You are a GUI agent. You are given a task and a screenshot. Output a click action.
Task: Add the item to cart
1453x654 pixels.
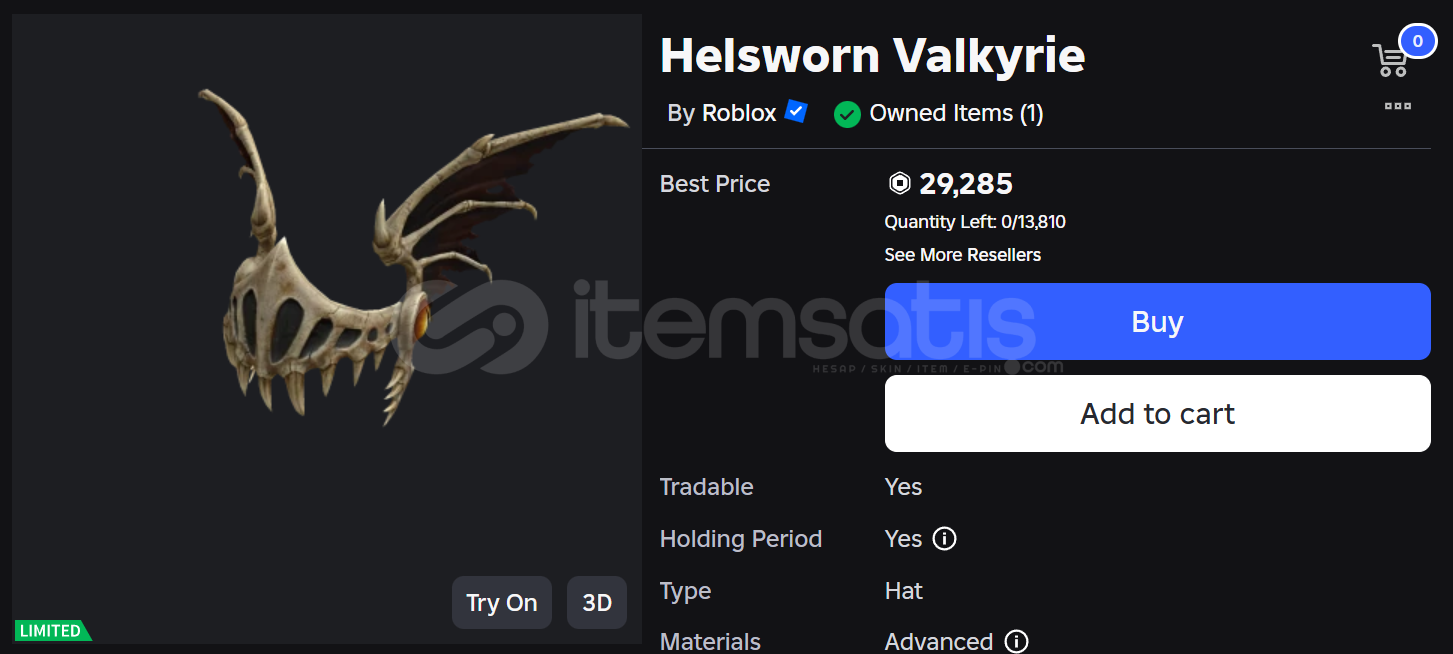click(1157, 414)
